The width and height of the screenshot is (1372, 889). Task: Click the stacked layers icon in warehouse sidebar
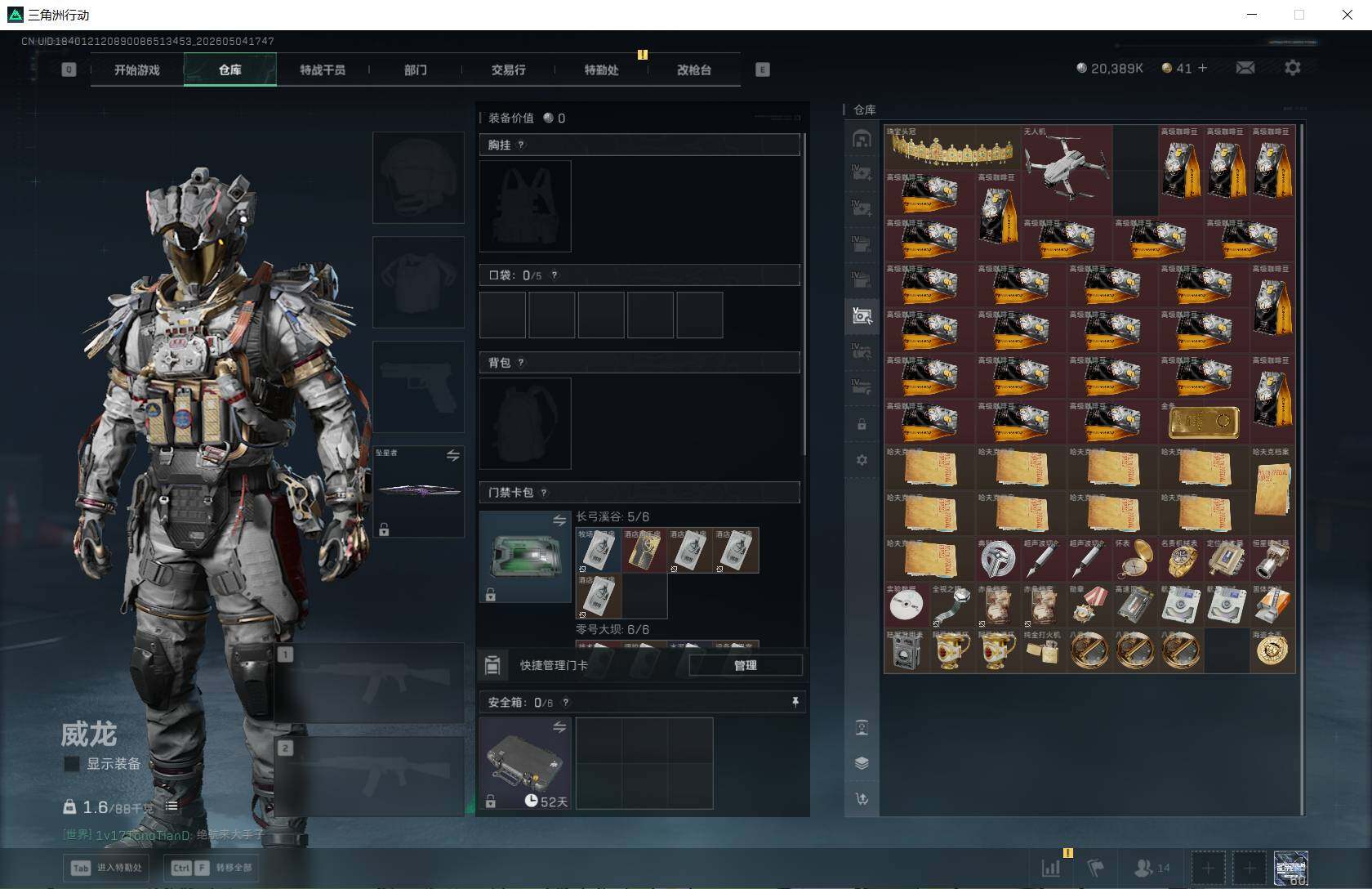[862, 762]
